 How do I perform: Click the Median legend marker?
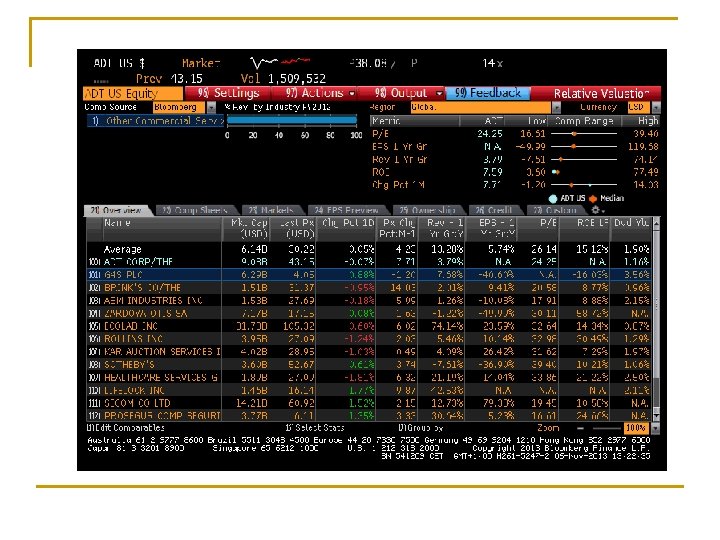click(x=593, y=198)
